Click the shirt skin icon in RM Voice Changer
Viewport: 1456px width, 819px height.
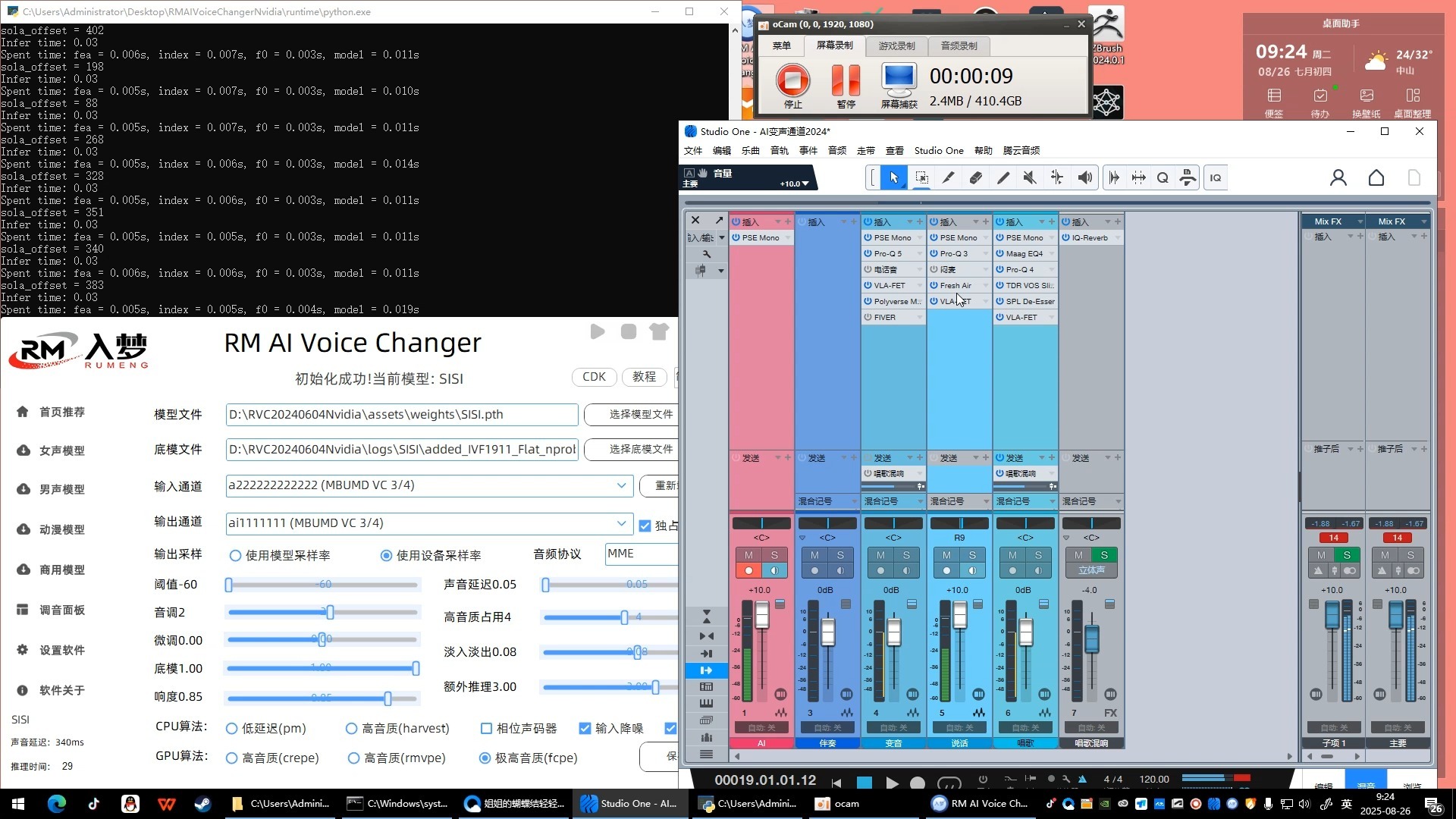pyautogui.click(x=659, y=331)
